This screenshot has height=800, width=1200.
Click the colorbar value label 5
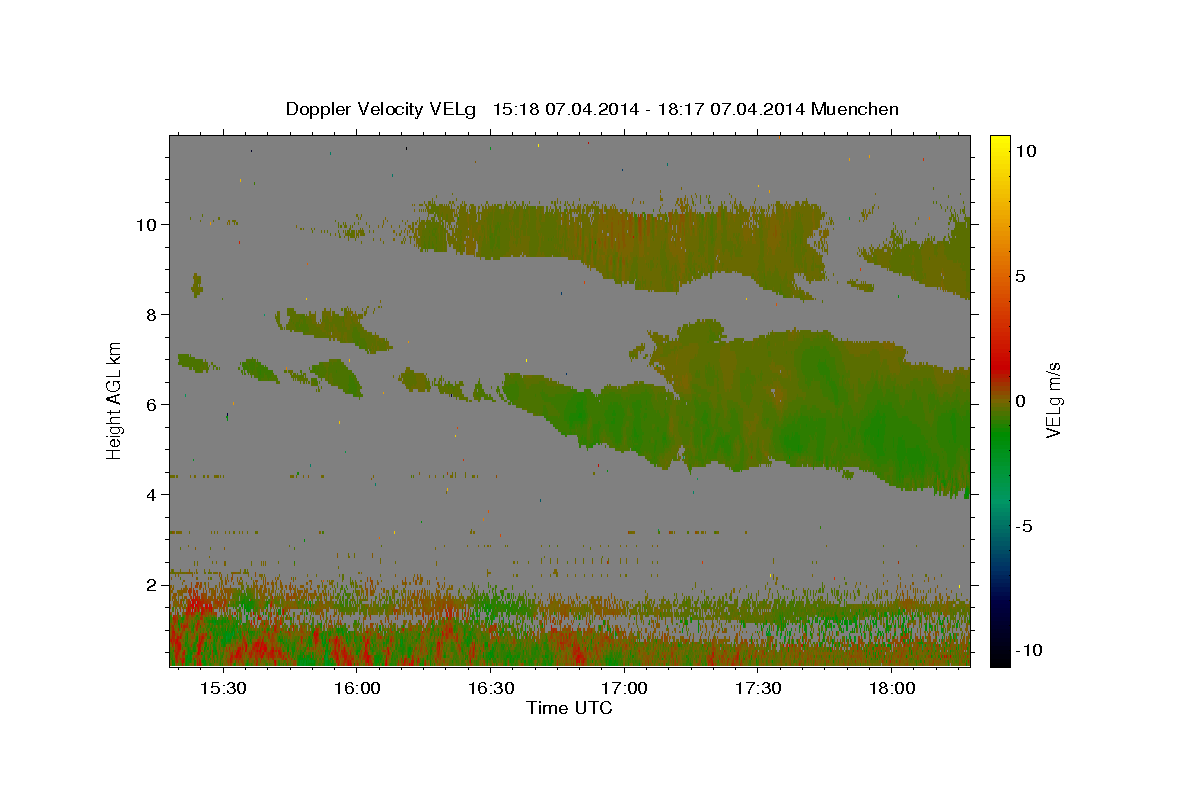pyautogui.click(x=1020, y=276)
